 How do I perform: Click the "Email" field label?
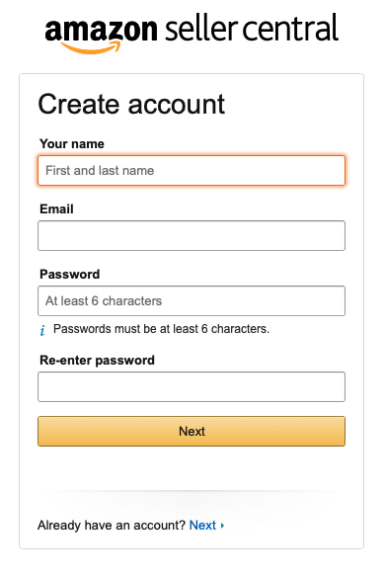[56, 209]
